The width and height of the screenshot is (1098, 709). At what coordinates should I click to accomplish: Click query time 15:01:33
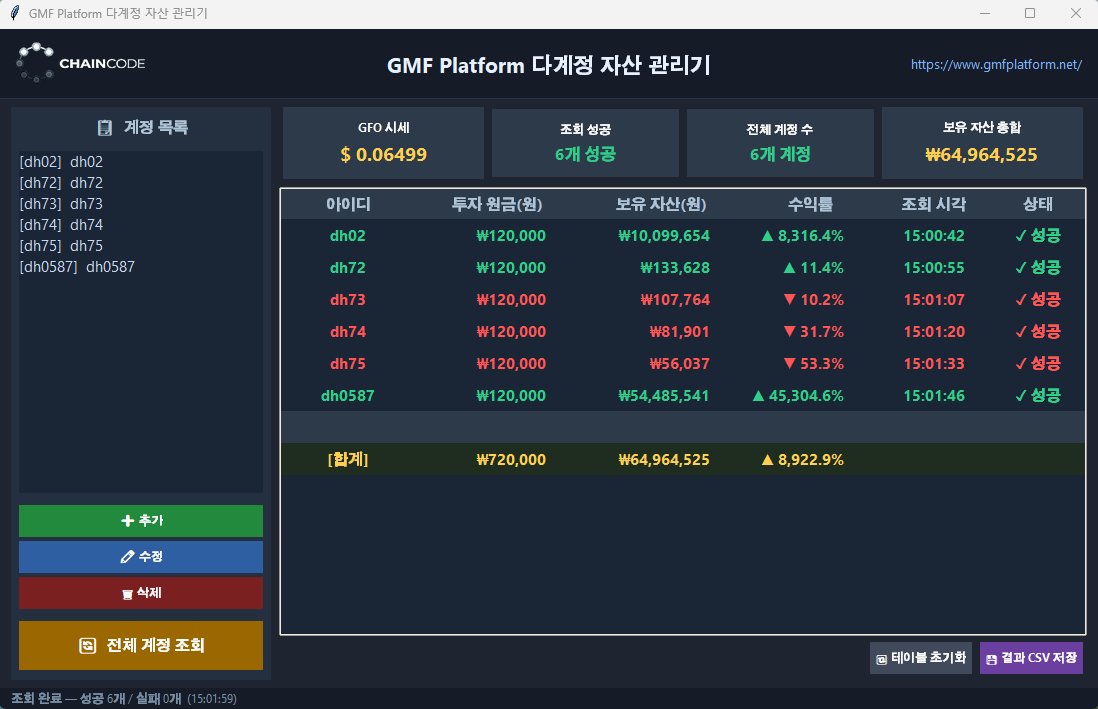pyautogui.click(x=933, y=364)
